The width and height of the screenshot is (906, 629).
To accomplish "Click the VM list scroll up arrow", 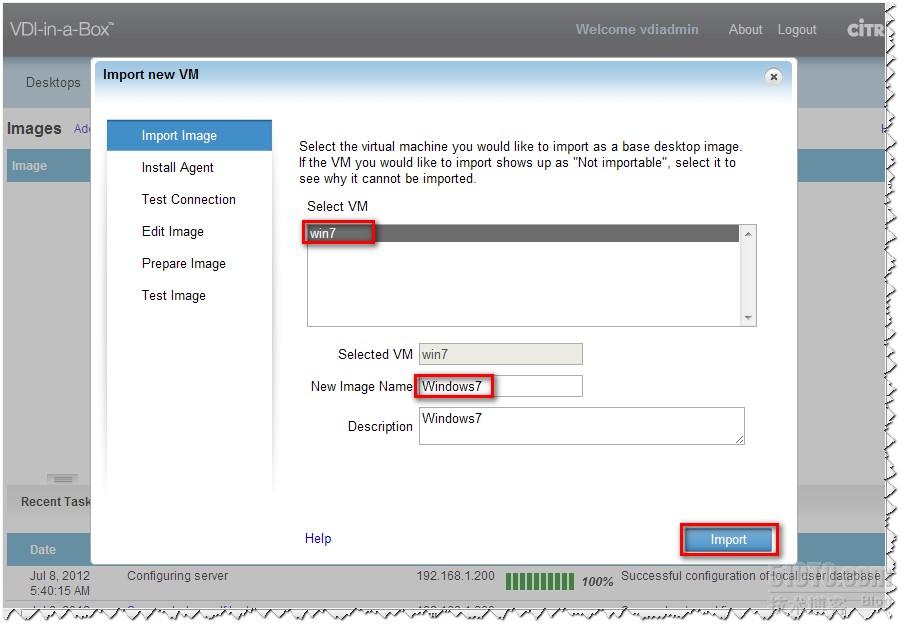I will [x=748, y=234].
